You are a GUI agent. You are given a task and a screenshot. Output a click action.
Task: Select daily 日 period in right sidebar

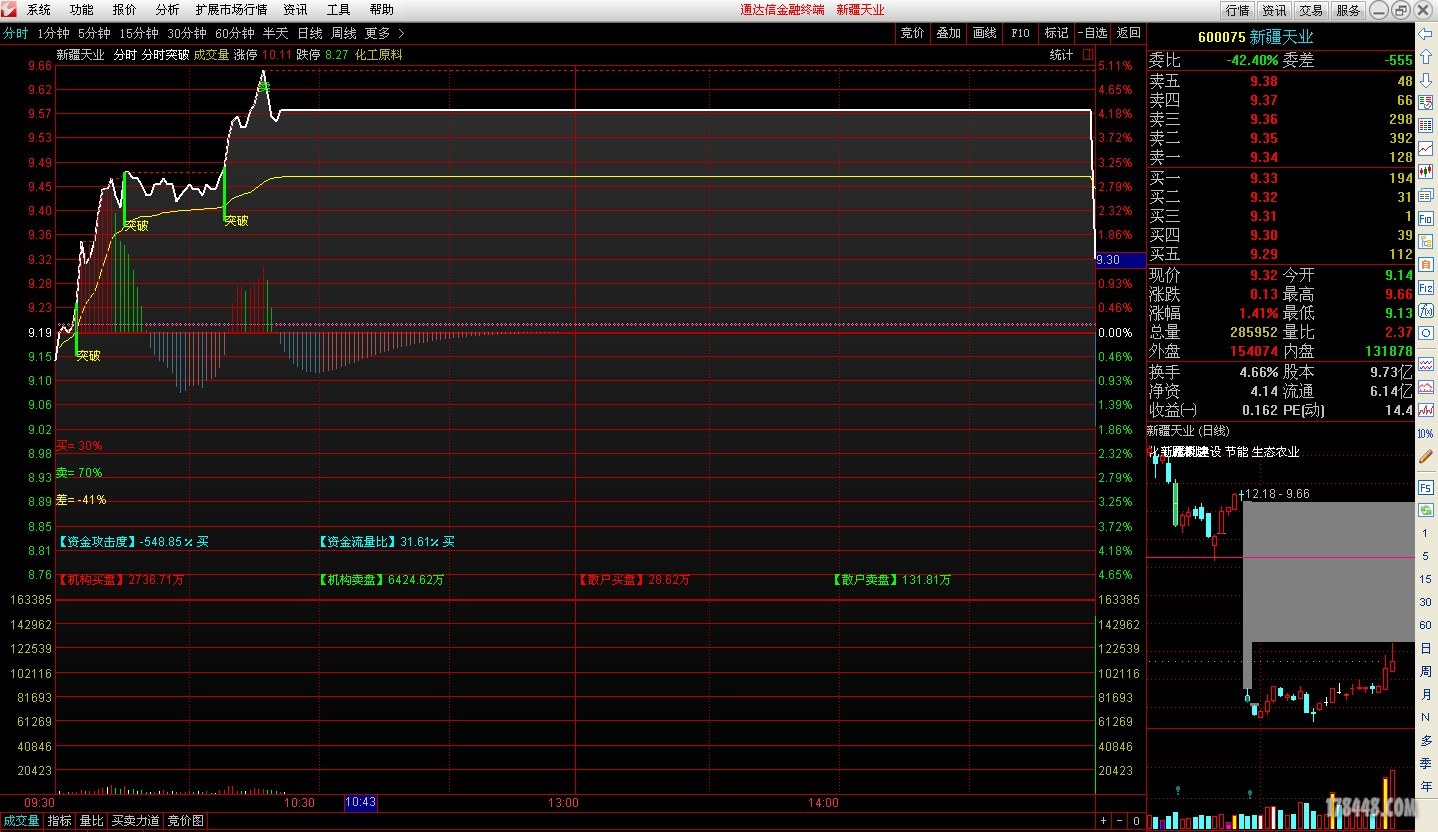click(1425, 648)
